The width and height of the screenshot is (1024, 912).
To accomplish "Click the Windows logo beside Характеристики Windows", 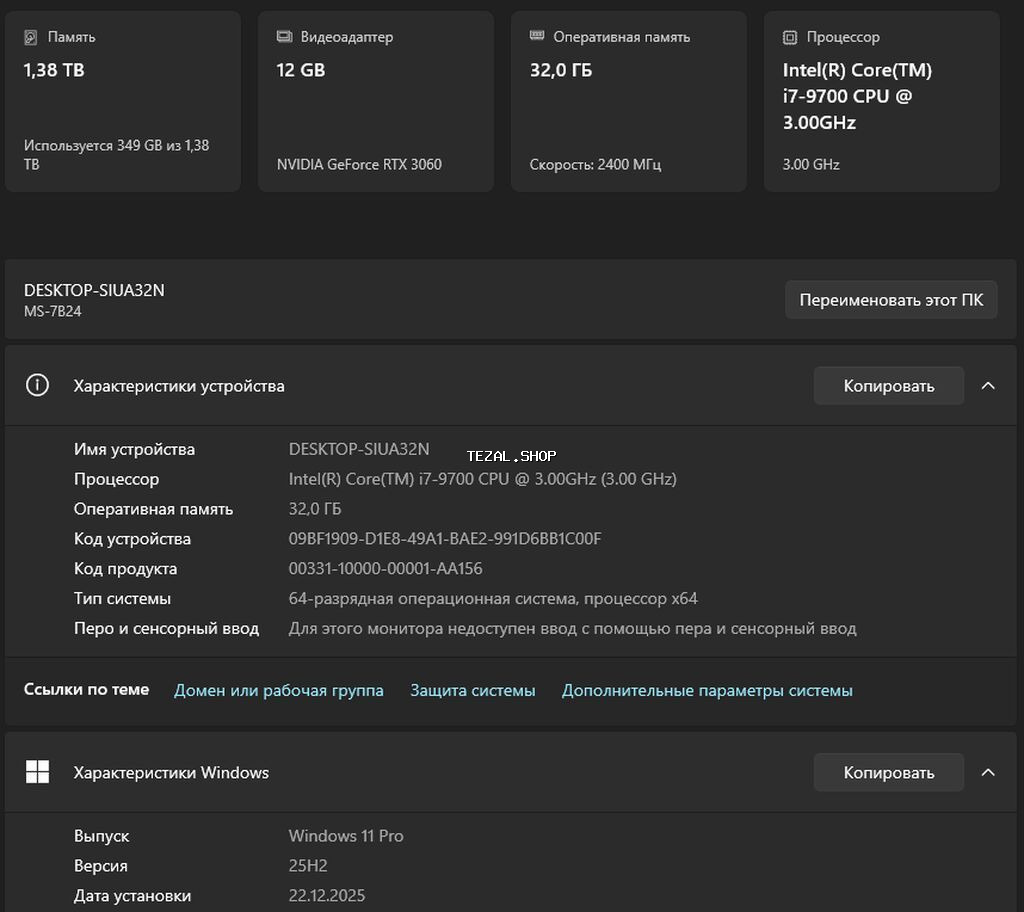I will point(37,772).
